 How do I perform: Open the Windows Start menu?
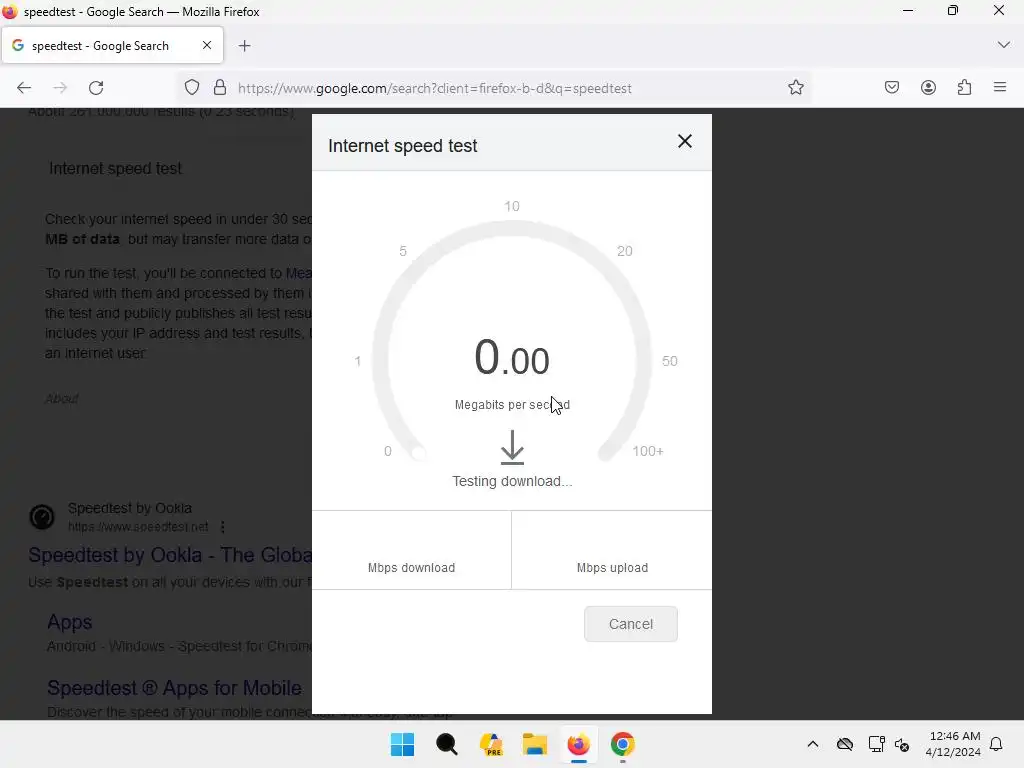point(402,744)
